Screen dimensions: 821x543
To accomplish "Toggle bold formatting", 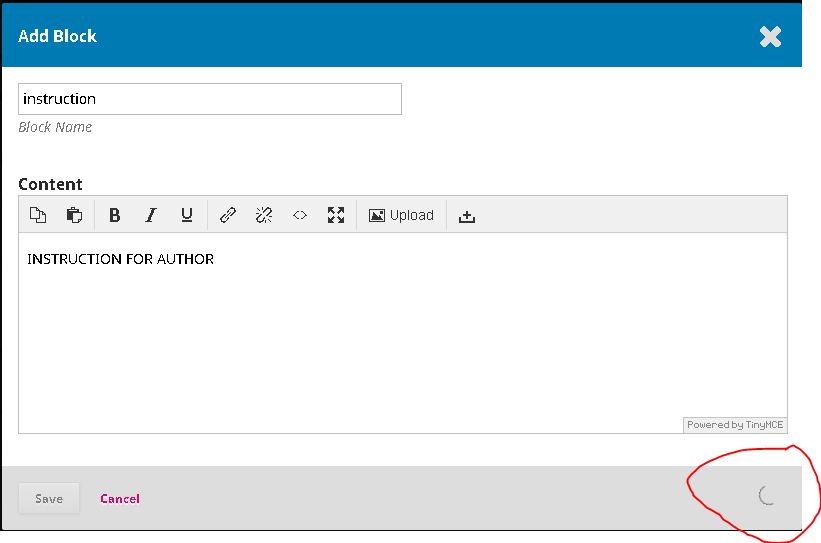I will [114, 215].
